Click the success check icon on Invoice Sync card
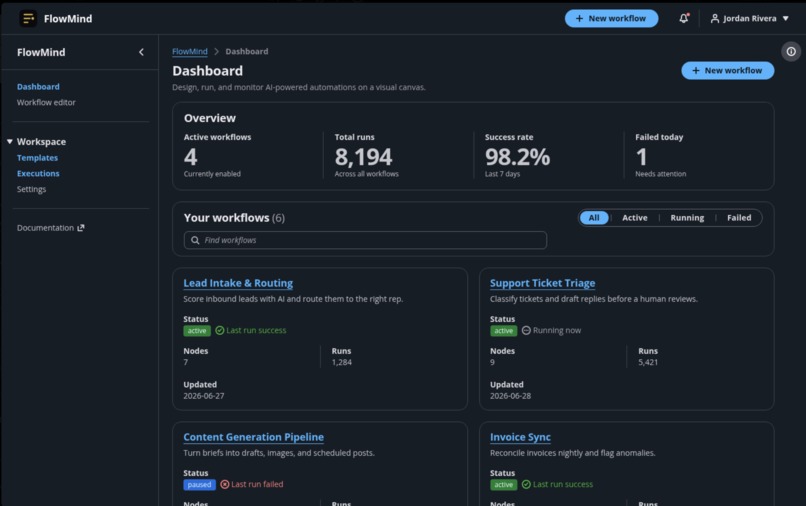Image resolution: width=806 pixels, height=506 pixels. [526, 484]
